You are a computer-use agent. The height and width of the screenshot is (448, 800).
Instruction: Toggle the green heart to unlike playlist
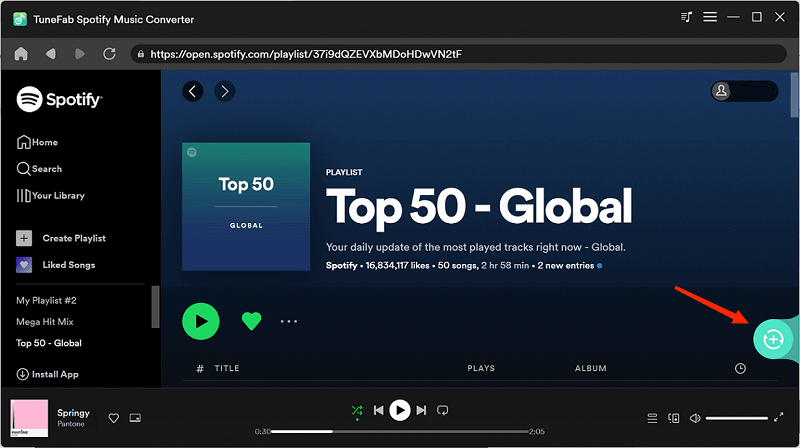tap(252, 321)
